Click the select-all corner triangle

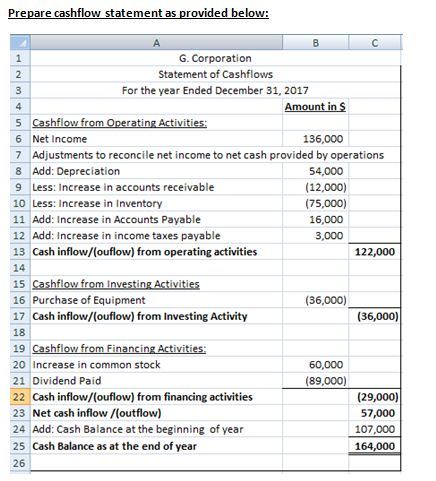[20, 43]
